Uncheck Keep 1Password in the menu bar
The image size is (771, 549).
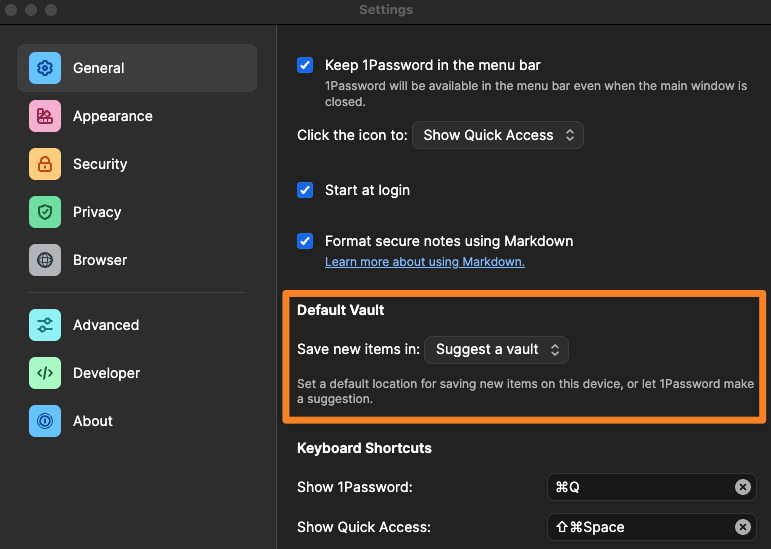(306, 65)
